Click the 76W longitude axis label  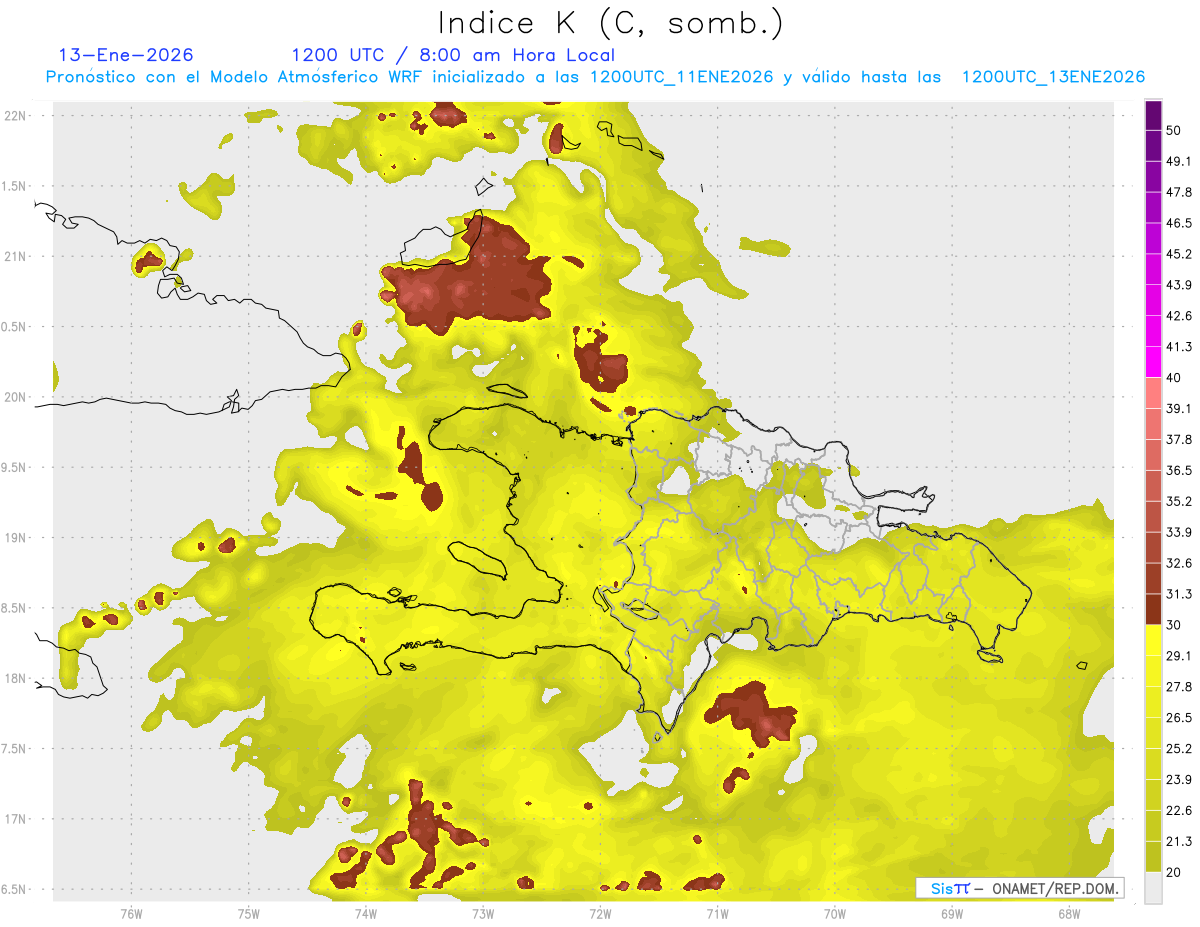[x=131, y=914]
